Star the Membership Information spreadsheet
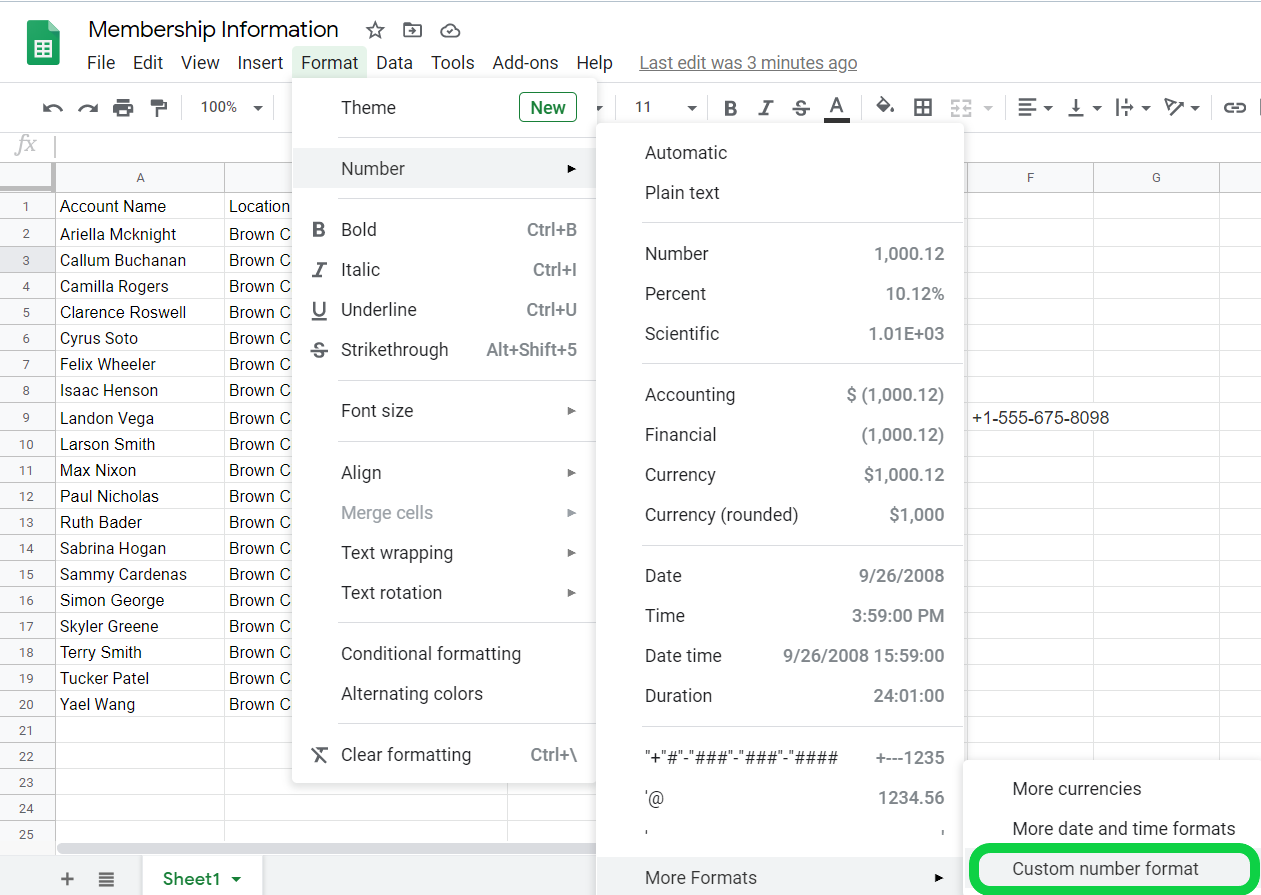This screenshot has width=1261, height=895. point(374,30)
